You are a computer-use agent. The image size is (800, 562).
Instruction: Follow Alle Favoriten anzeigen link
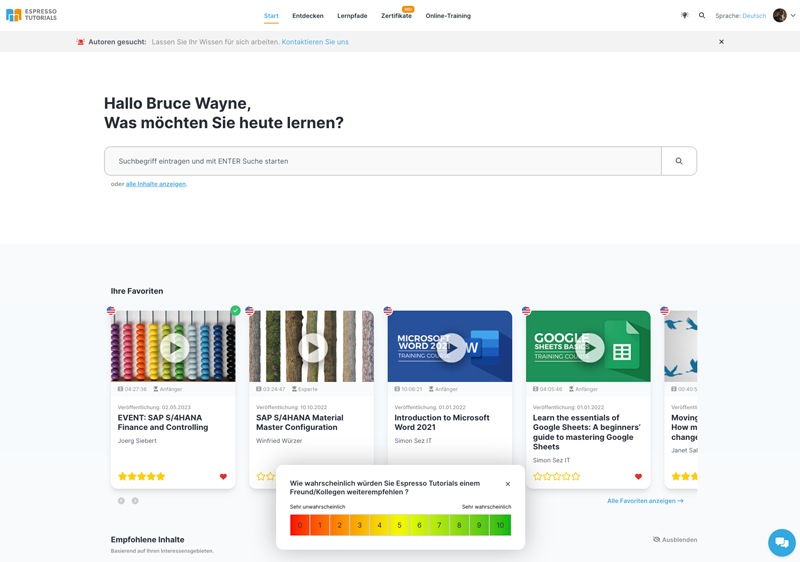645,501
